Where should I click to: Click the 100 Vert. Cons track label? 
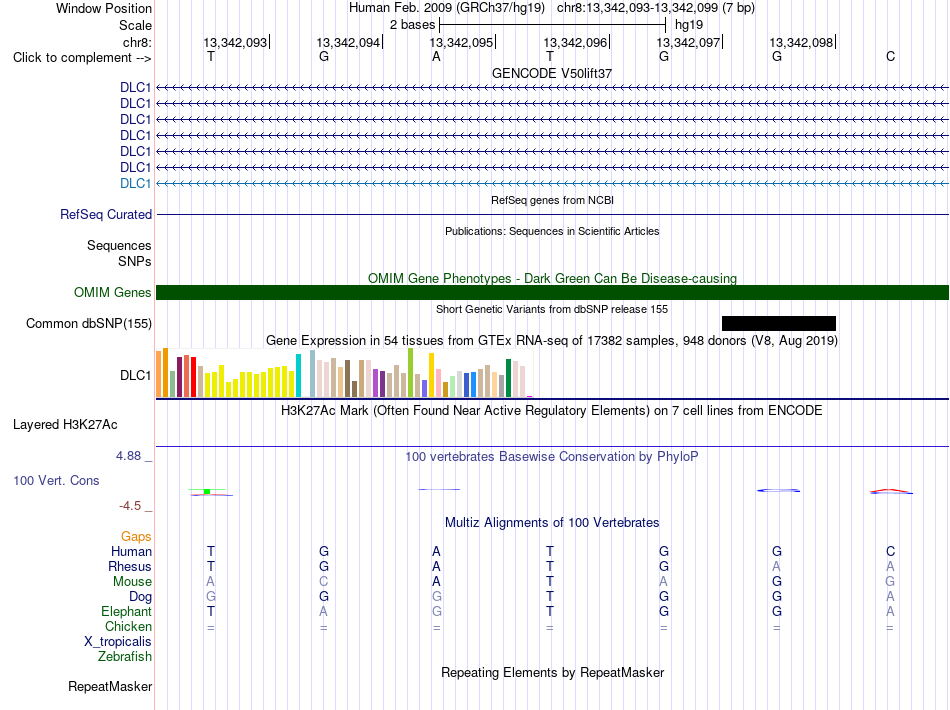[x=56, y=480]
